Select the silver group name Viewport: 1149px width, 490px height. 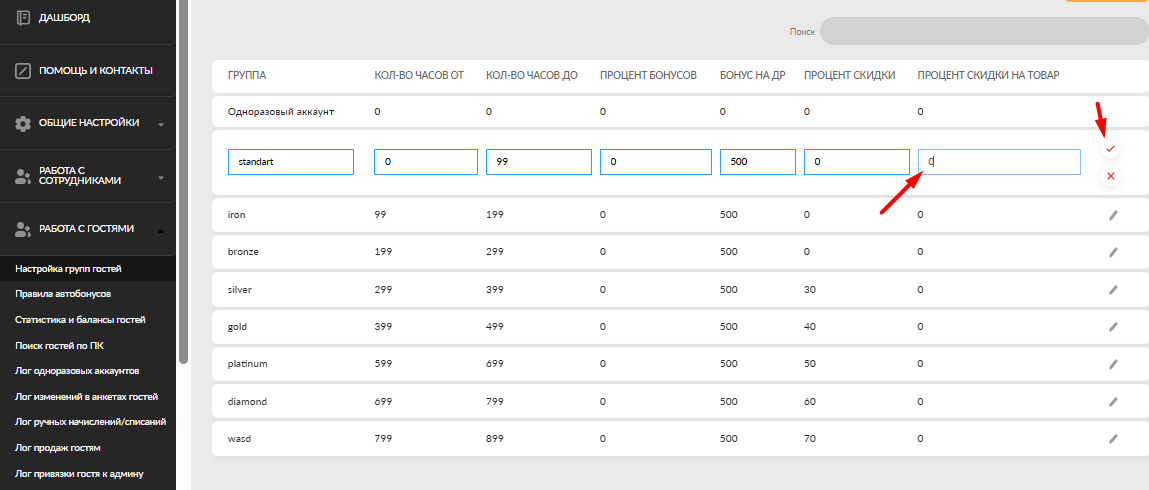pyautogui.click(x=240, y=289)
